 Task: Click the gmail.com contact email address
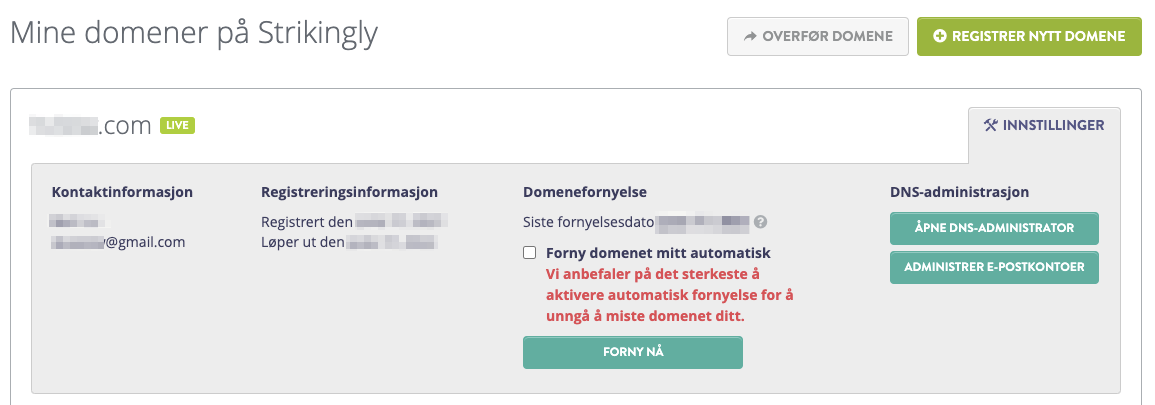[118, 242]
